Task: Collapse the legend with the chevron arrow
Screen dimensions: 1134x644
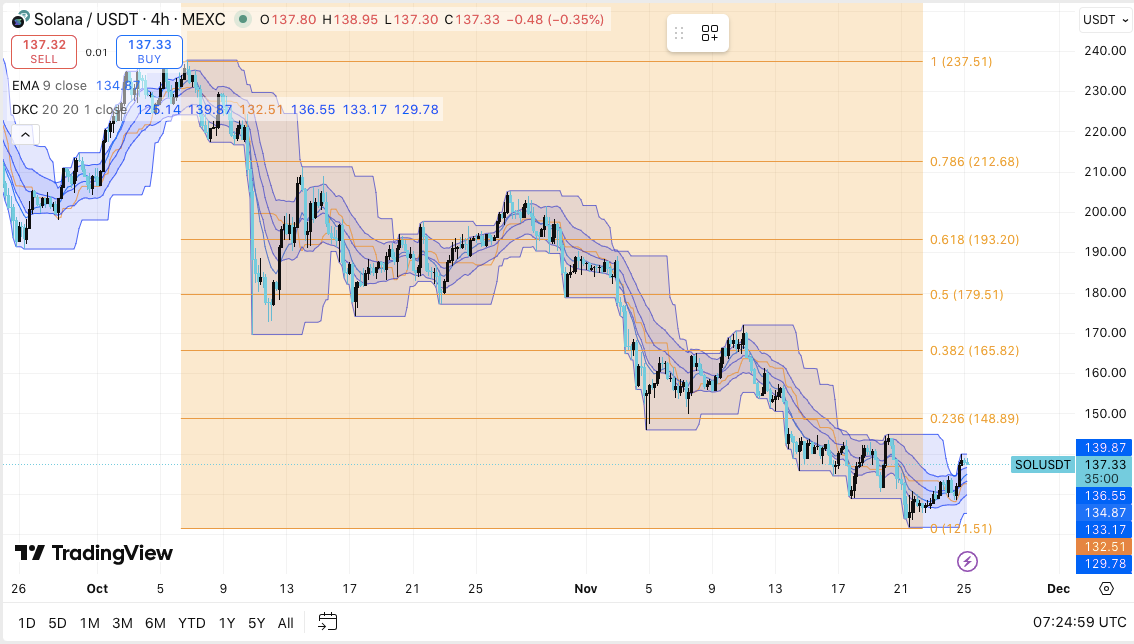Action: 24,133
